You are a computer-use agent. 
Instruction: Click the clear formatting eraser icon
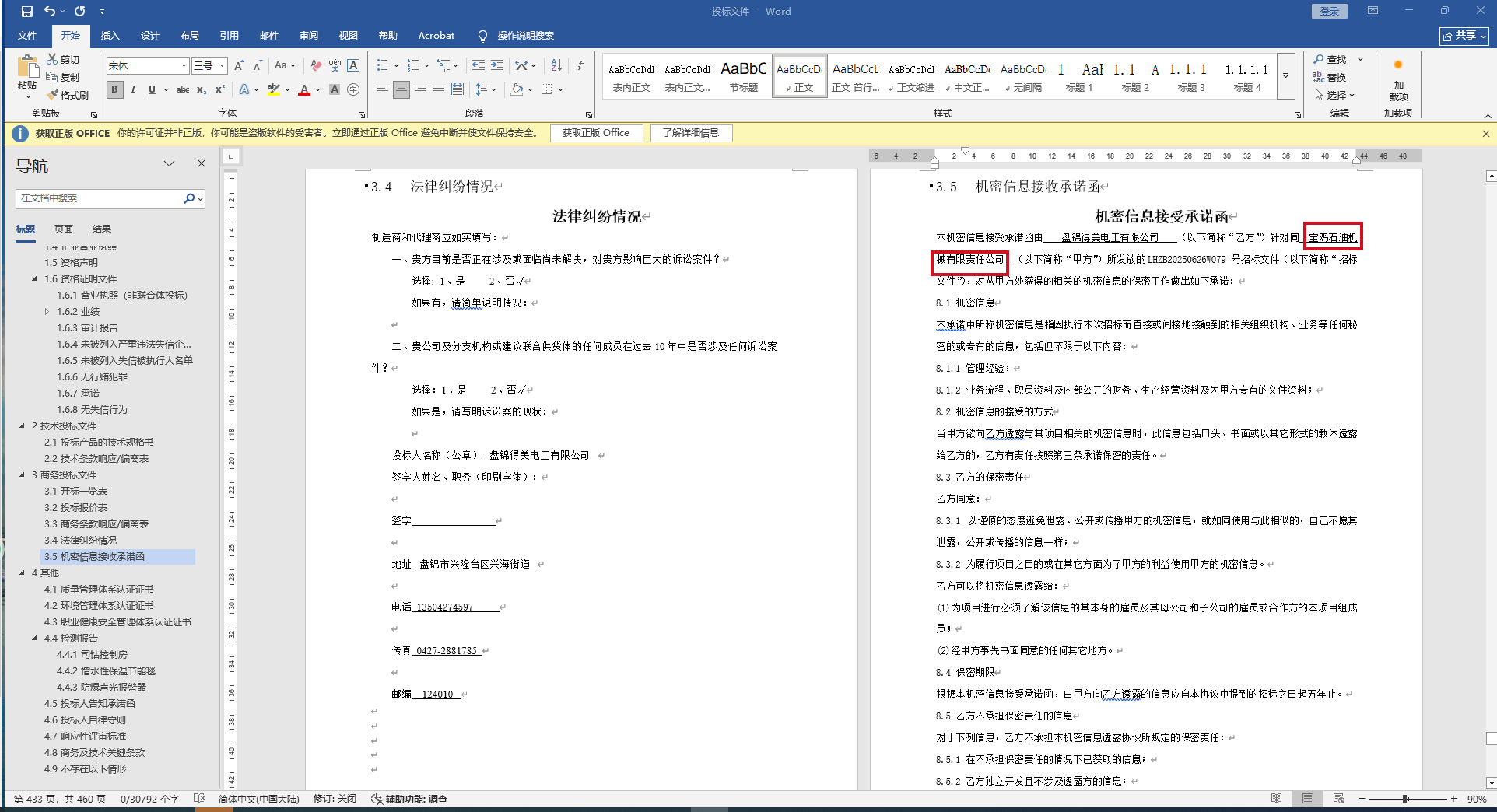click(315, 65)
